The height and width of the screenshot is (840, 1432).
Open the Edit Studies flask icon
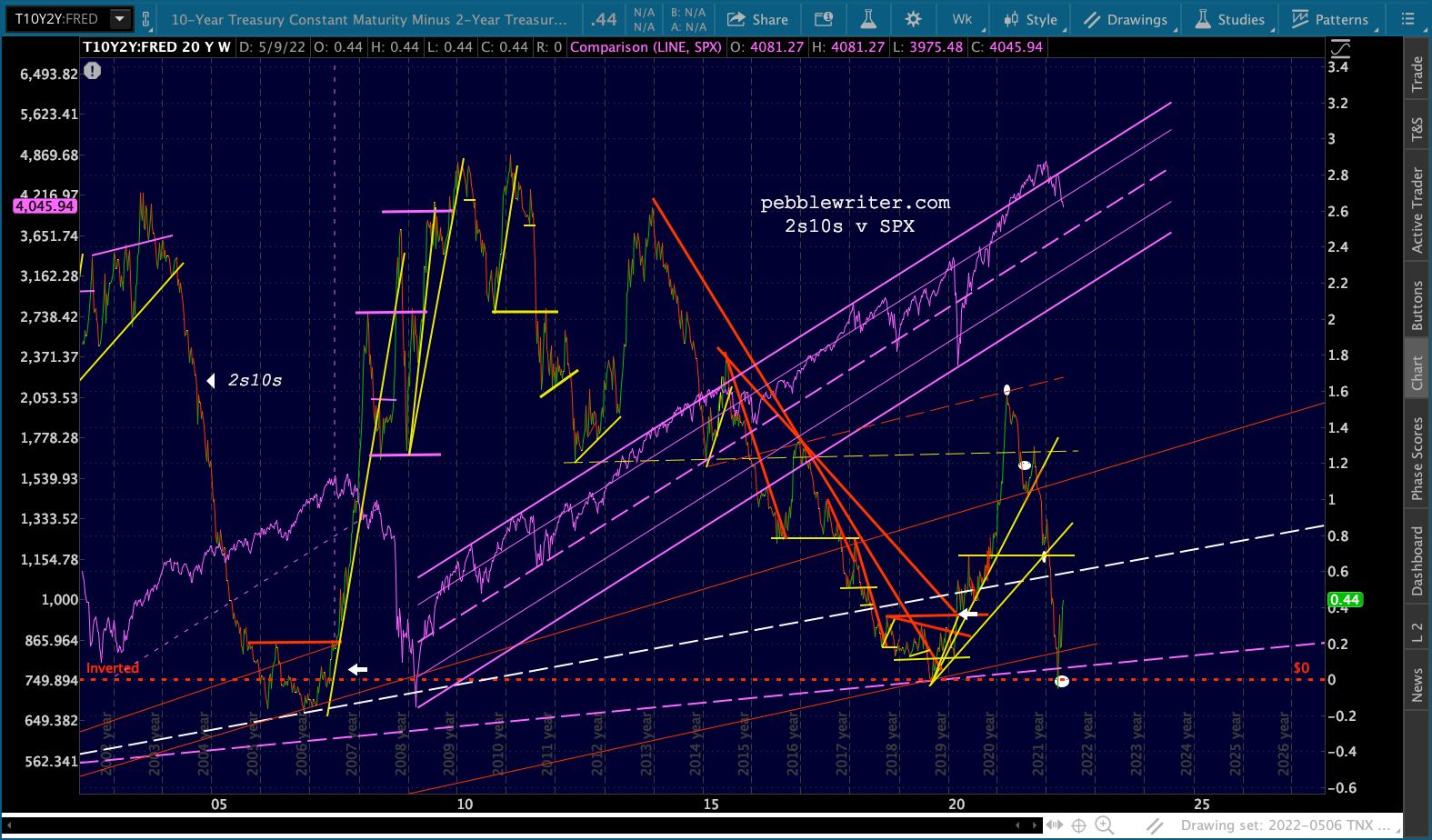coord(868,19)
